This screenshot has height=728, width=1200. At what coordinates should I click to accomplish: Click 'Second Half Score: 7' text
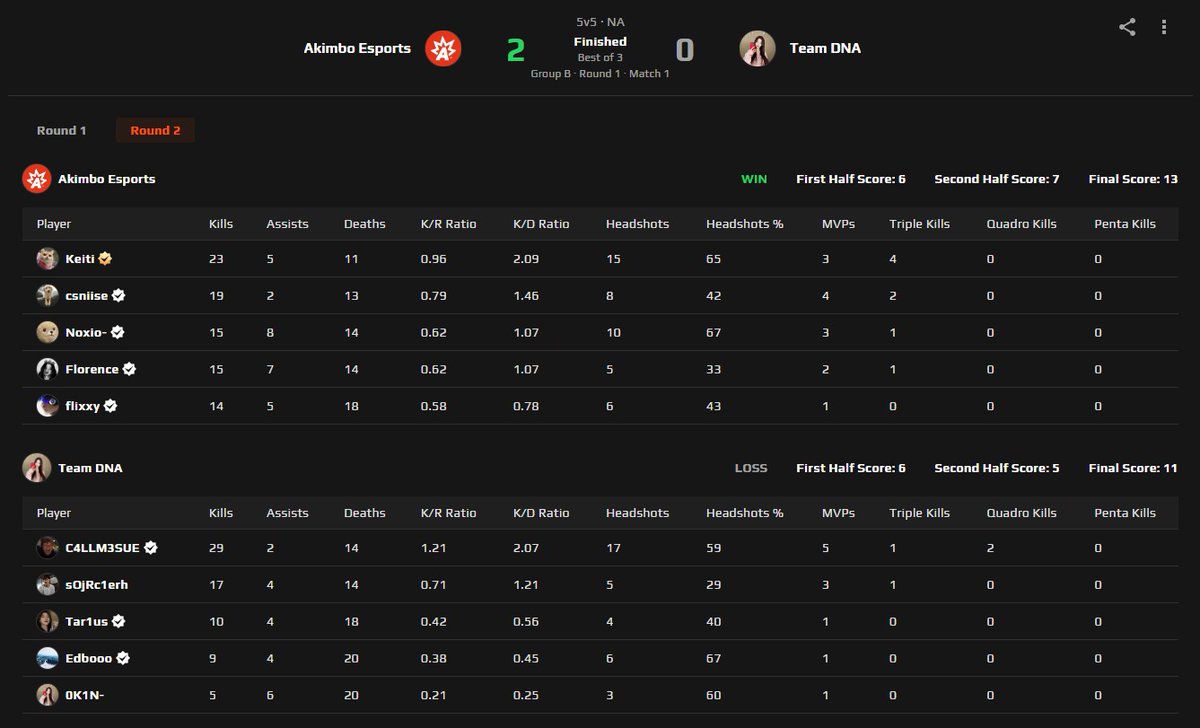(997, 179)
